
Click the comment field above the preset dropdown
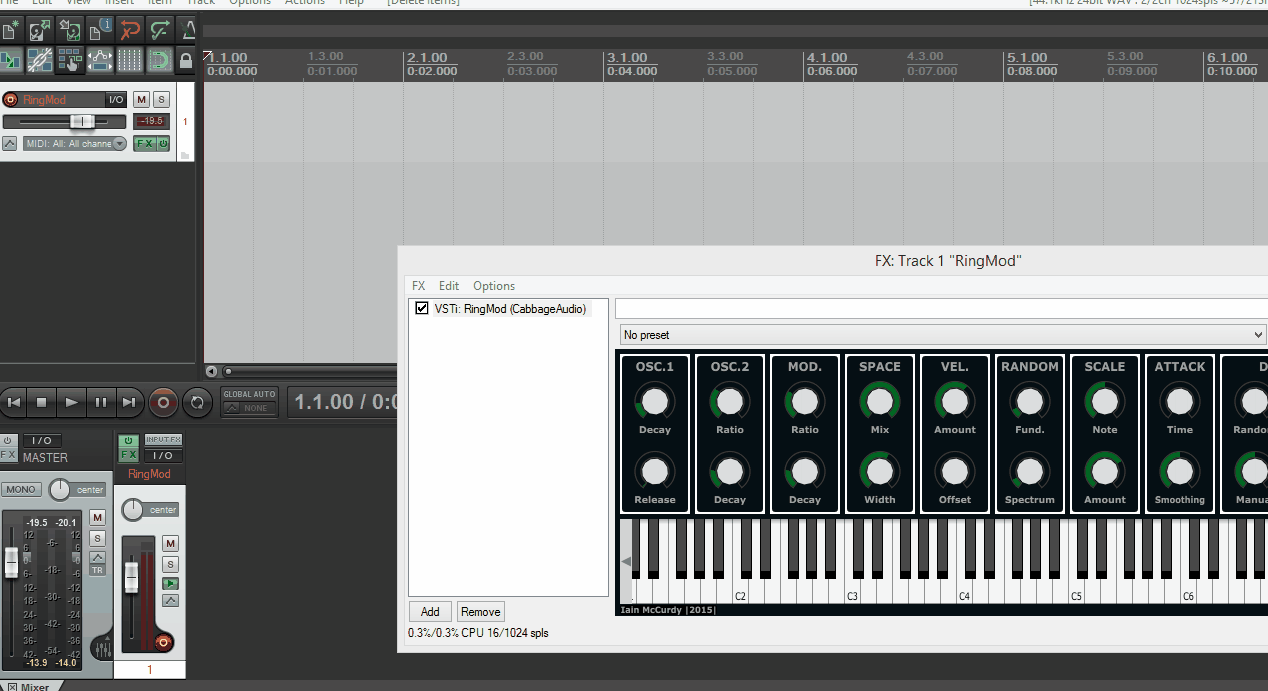click(941, 308)
